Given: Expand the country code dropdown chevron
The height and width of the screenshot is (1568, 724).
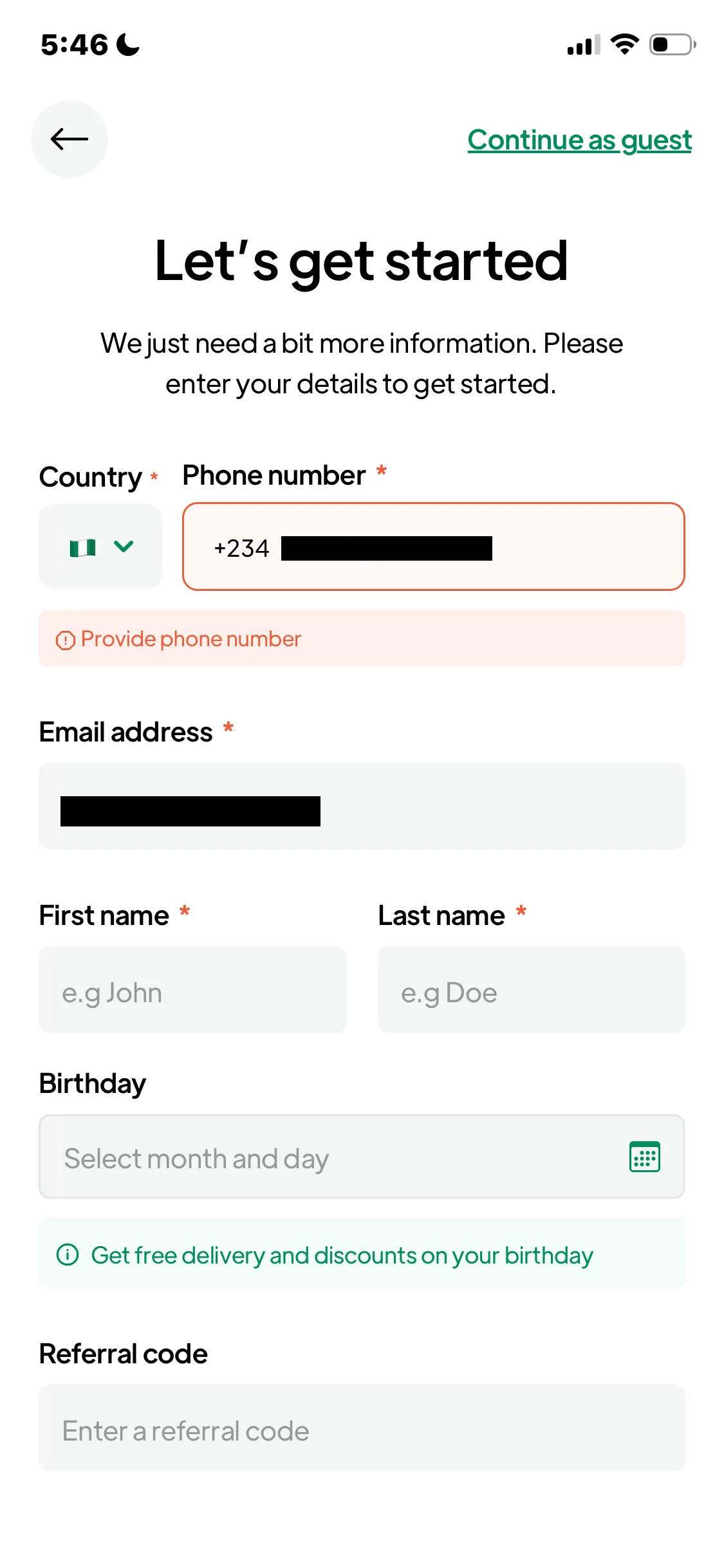Looking at the screenshot, I should tap(124, 546).
